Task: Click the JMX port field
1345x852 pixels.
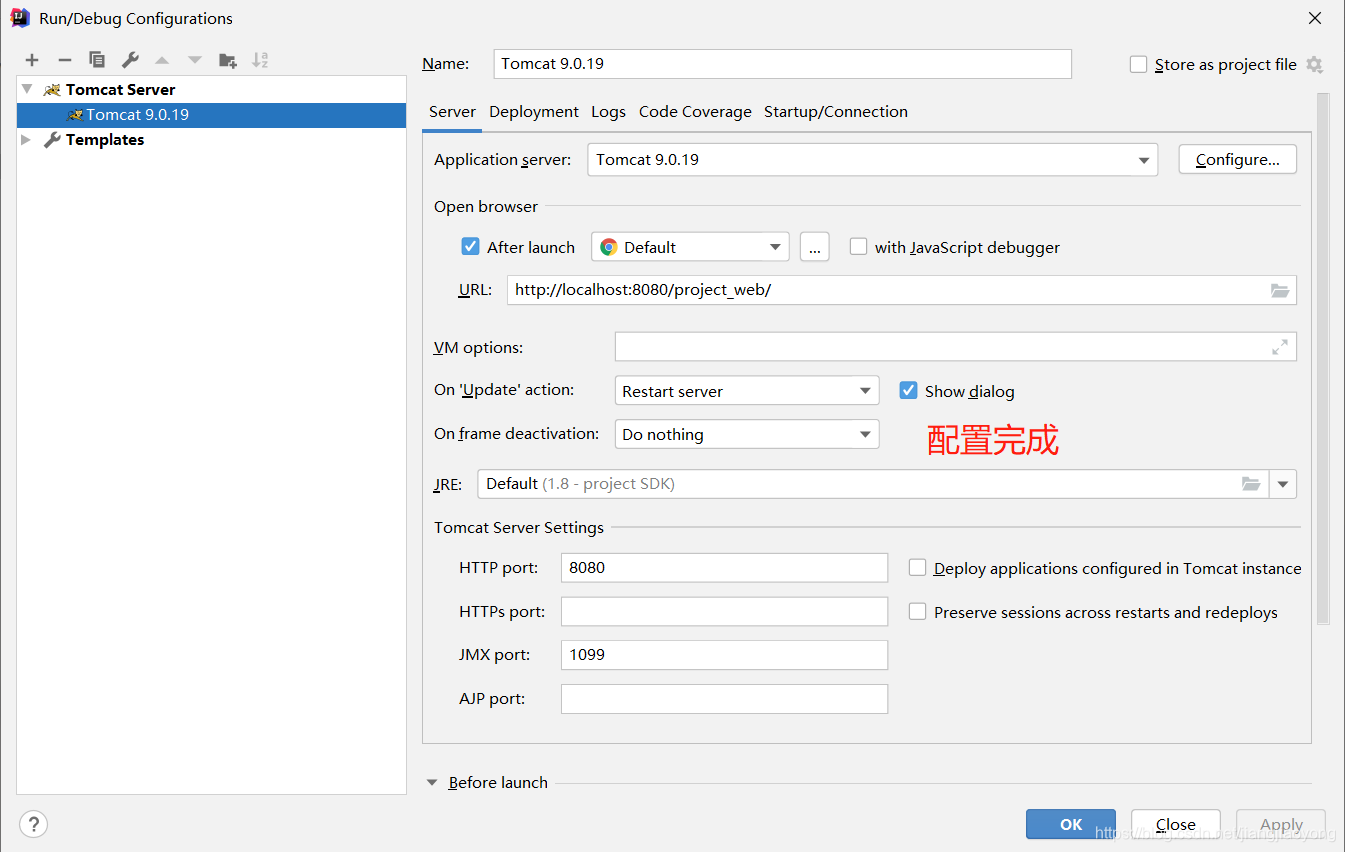Action: coord(724,655)
